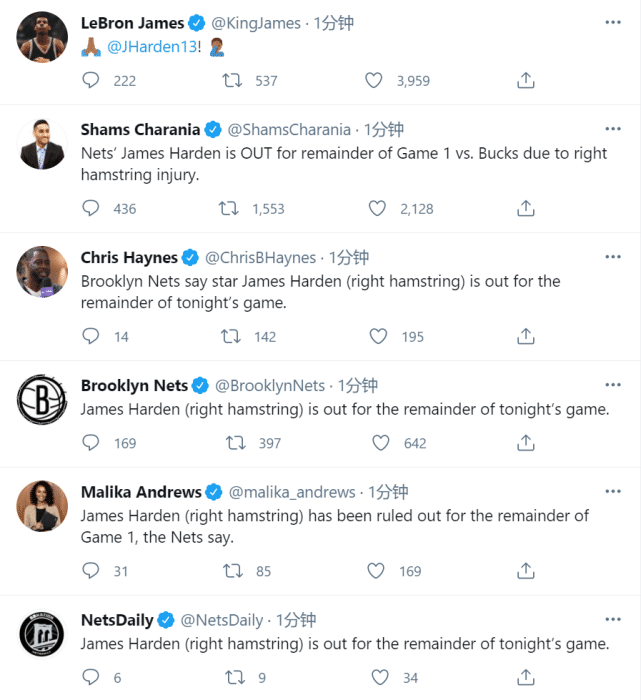Viewport: 641px width, 700px height.
Task: Retweet Chris Haynes' tweet
Action: click(x=231, y=337)
